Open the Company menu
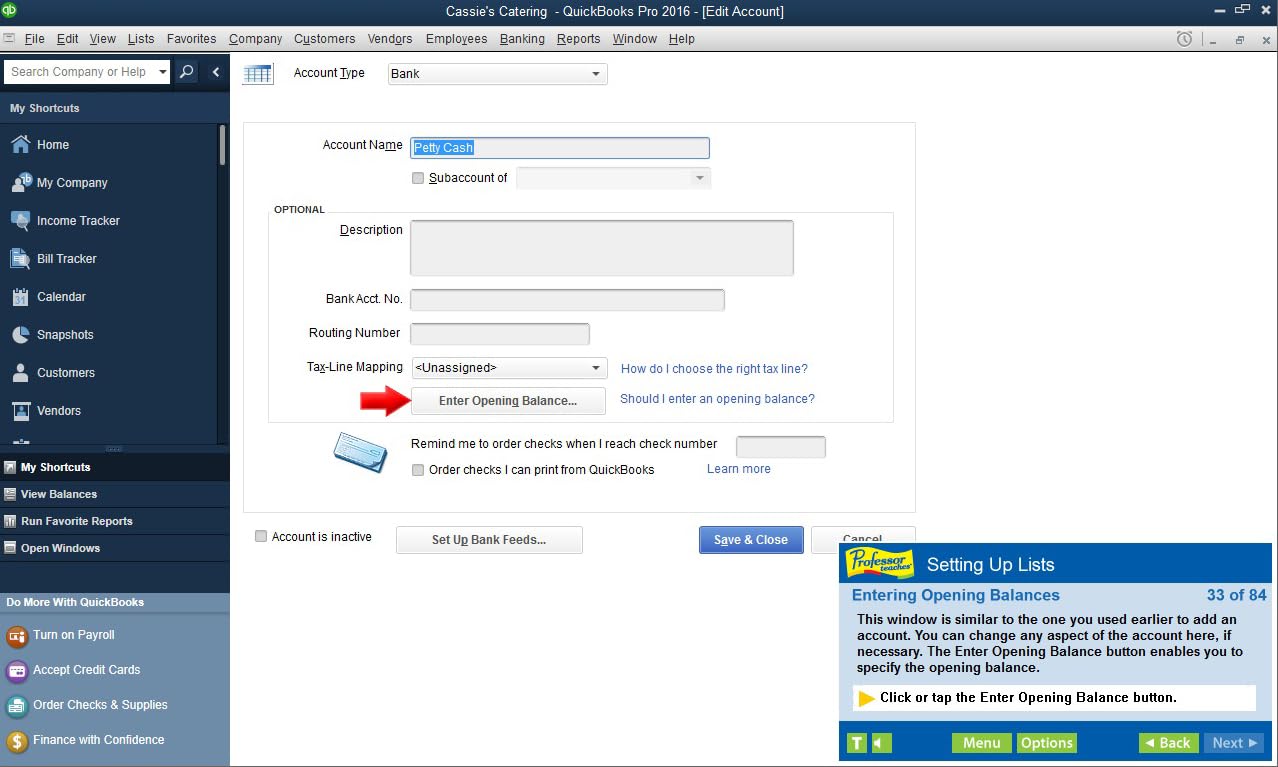Viewport: 1278px width, 767px height. [255, 39]
